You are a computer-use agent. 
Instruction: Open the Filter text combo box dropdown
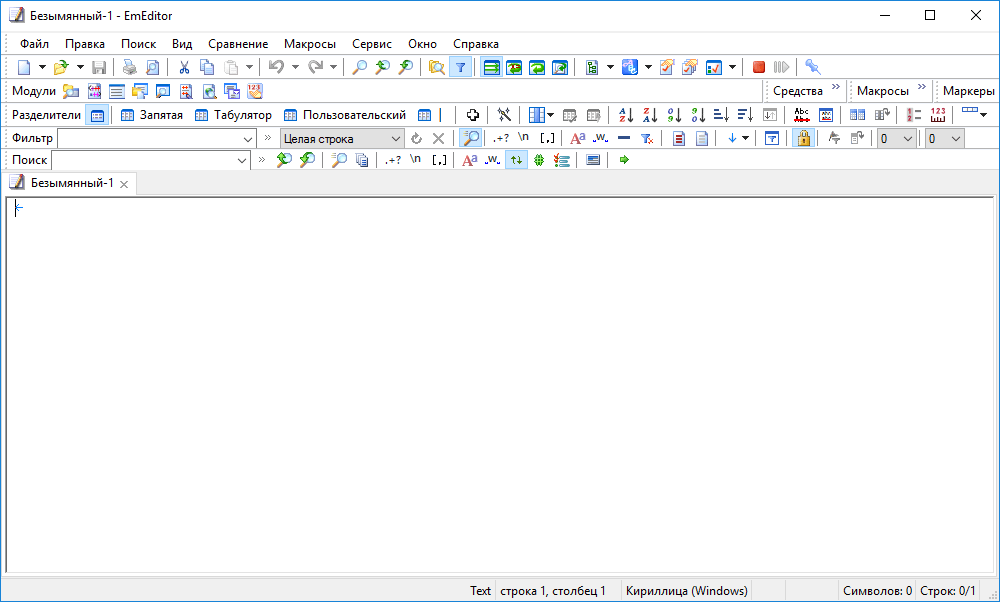(247, 138)
